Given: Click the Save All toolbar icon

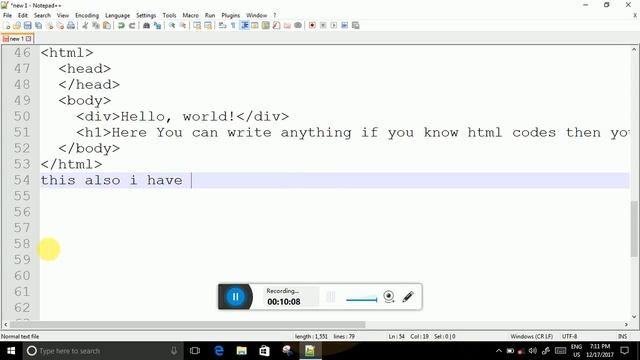Looking at the screenshot, I should pos(38,25).
